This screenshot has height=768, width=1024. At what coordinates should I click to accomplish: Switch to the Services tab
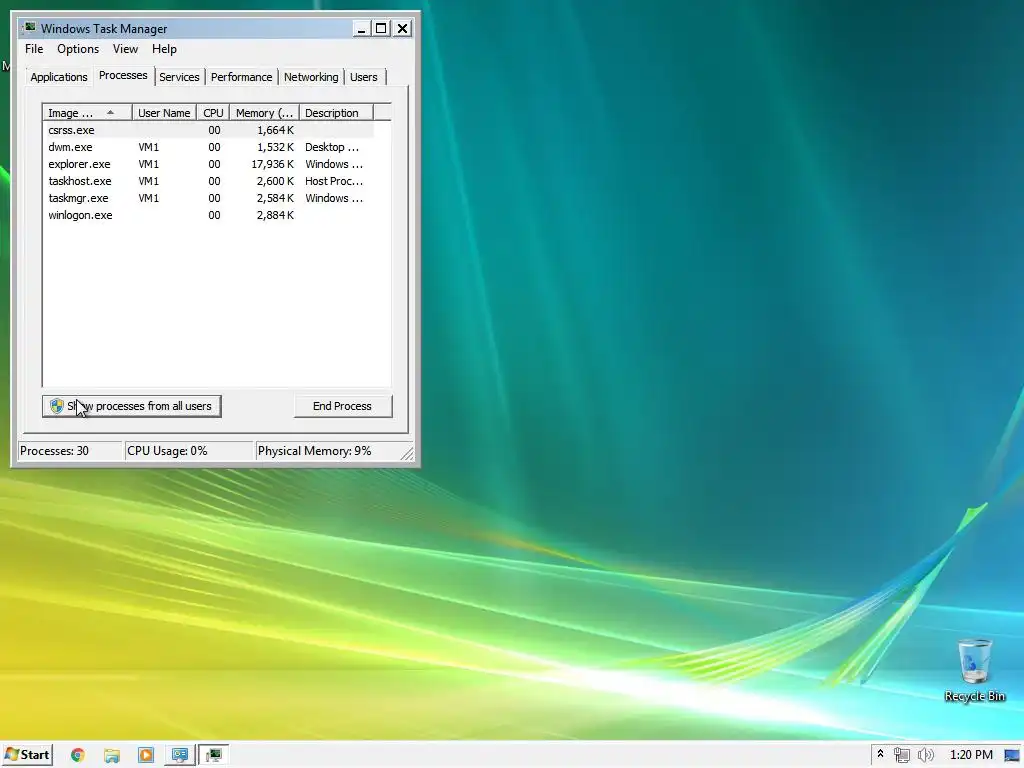point(179,77)
